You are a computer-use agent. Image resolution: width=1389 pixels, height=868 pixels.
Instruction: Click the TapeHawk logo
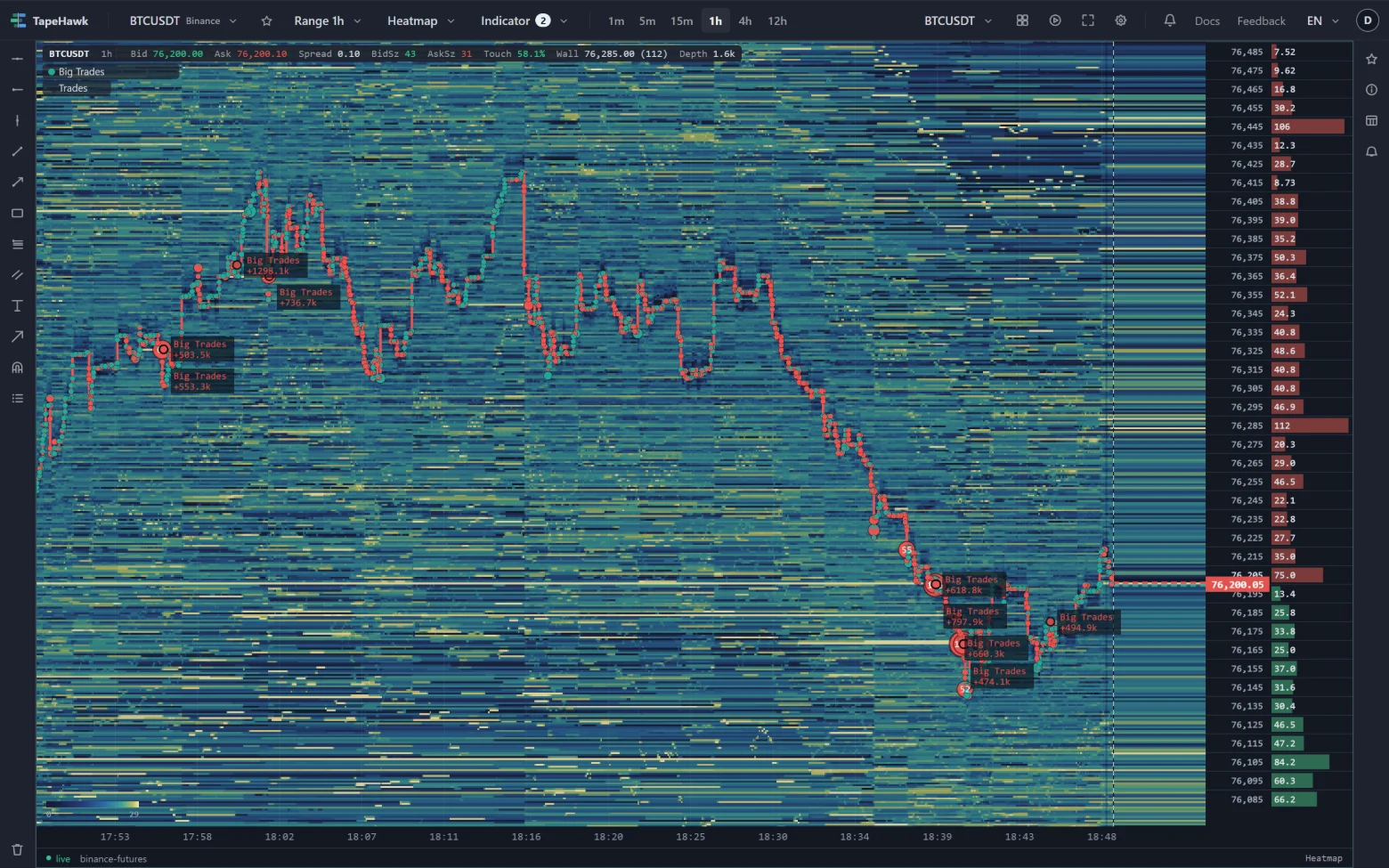point(49,20)
